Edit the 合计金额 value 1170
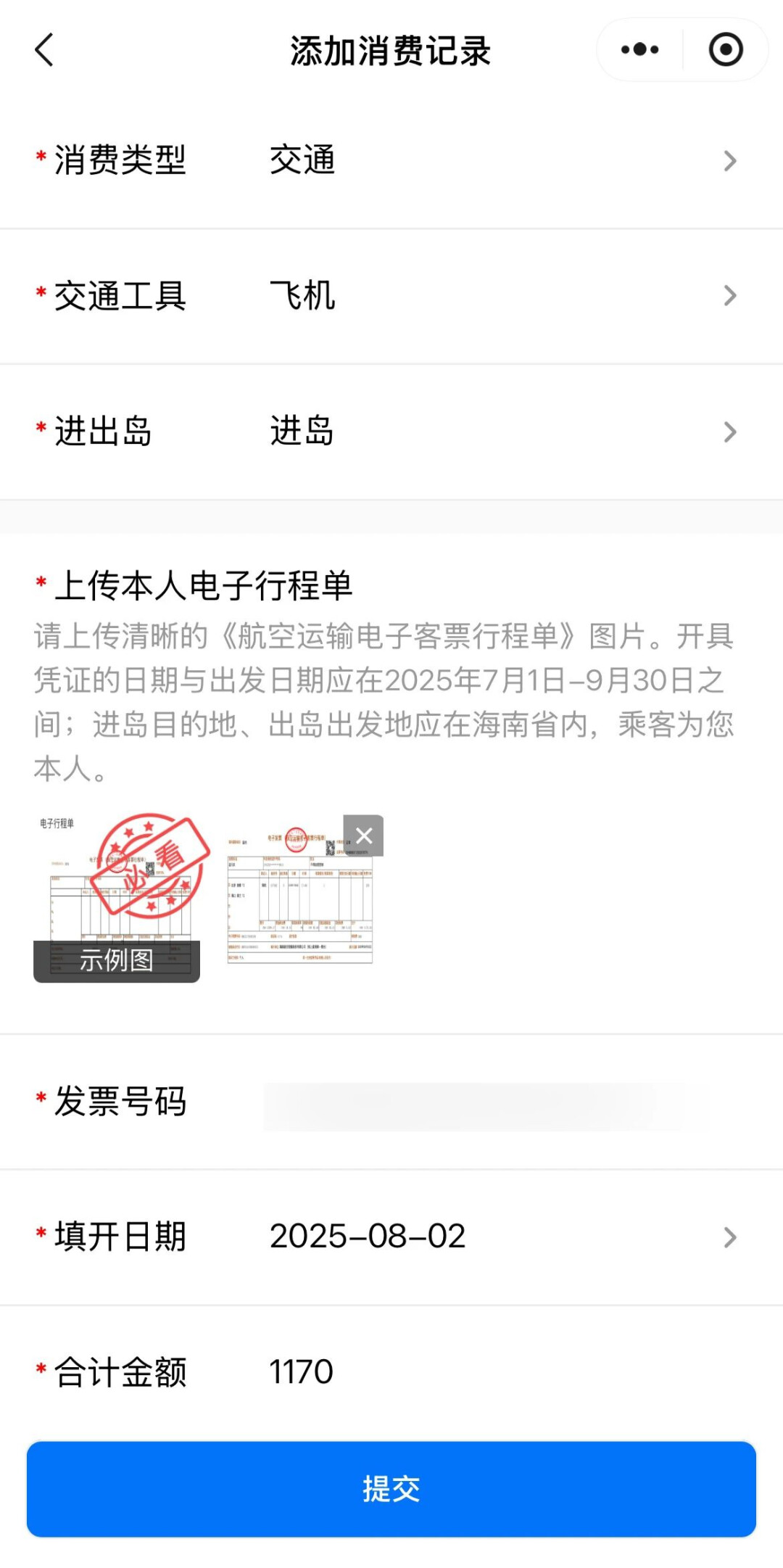The image size is (783, 1568). [302, 1372]
